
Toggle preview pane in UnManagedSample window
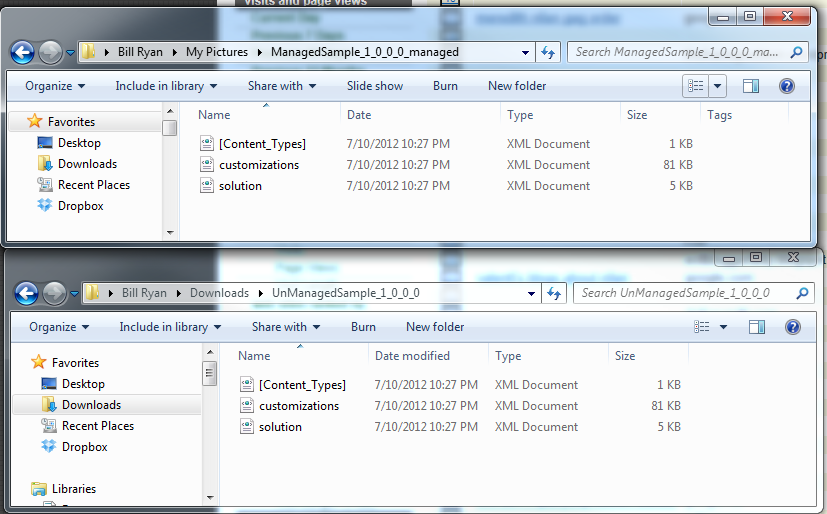pos(757,327)
